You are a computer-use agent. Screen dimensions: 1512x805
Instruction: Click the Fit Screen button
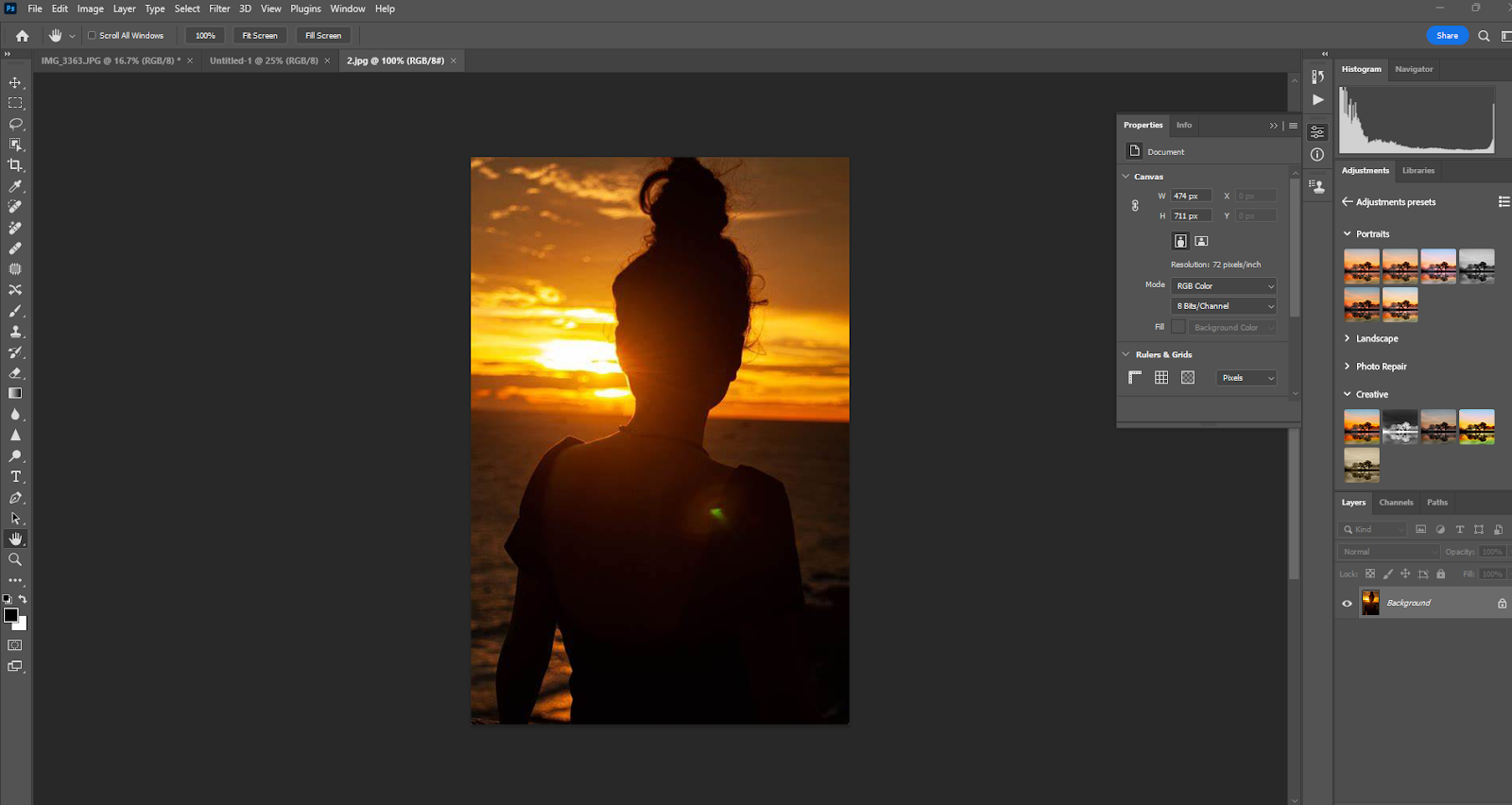260,36
